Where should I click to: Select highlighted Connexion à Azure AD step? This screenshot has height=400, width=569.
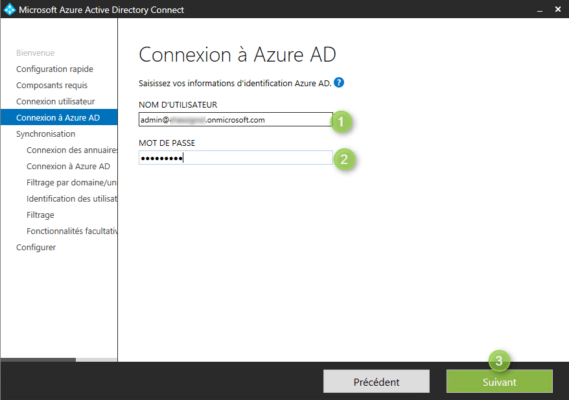[59, 118]
